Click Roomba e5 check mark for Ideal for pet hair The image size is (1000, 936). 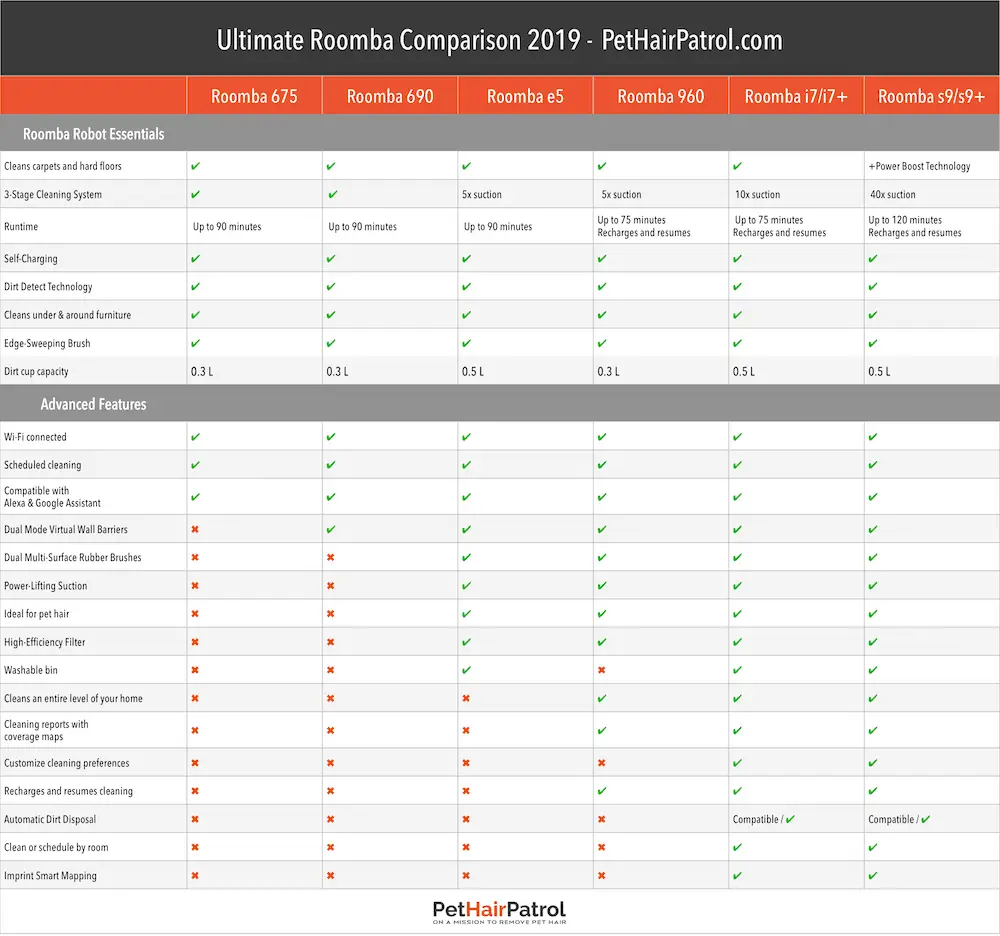[x=466, y=613]
